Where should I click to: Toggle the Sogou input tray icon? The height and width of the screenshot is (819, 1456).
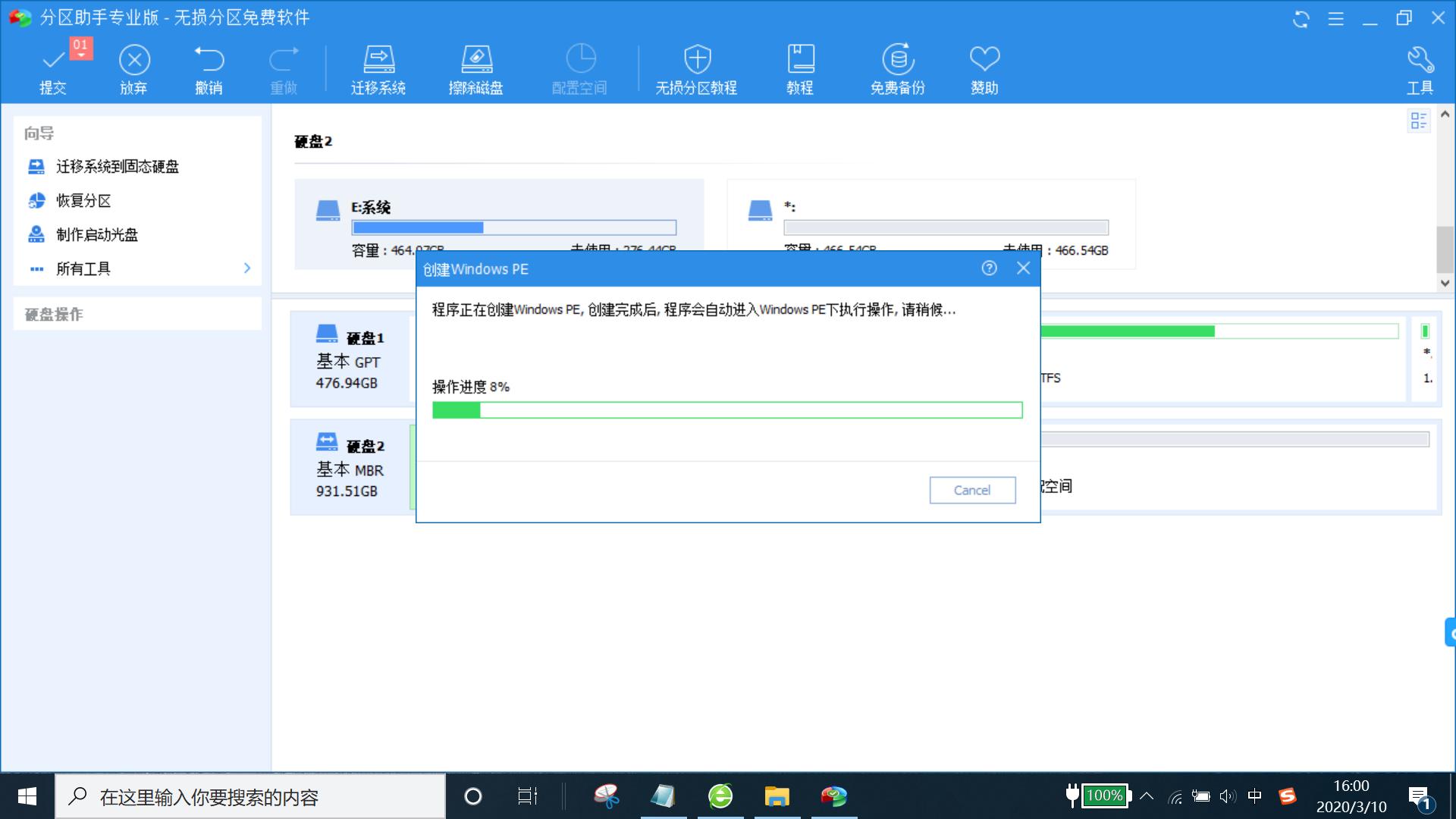pyautogui.click(x=1289, y=796)
